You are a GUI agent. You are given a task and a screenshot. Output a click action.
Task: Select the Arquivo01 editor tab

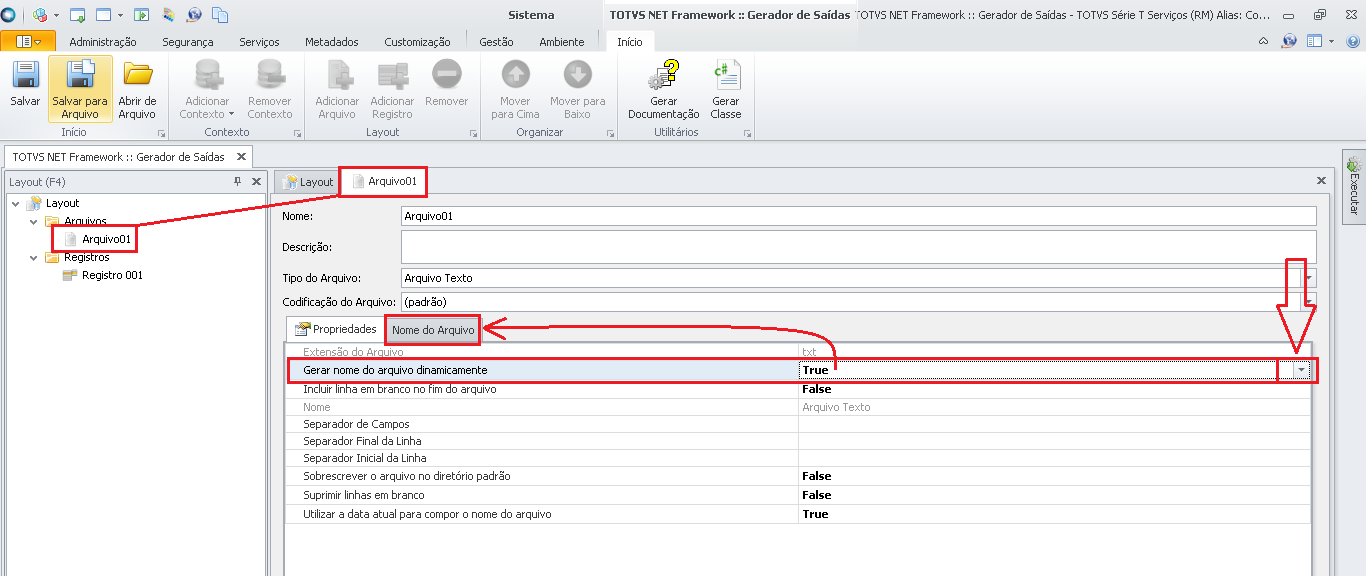point(384,181)
